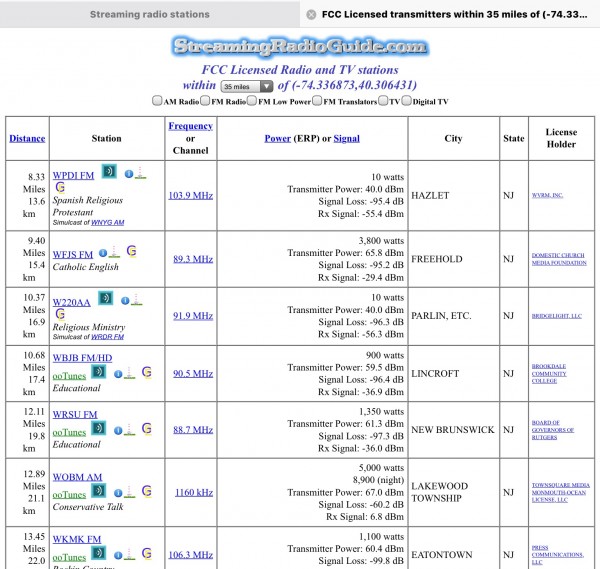This screenshot has height=569, width=600.
Task: Toggle the FM Translators checkbox
Action: [317, 101]
